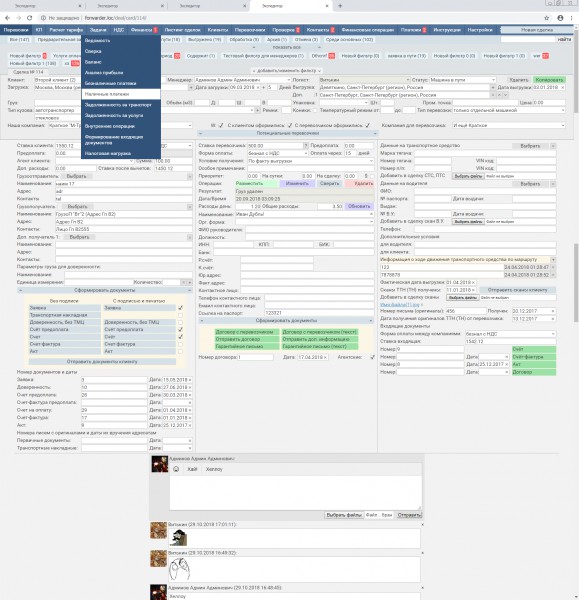Add a loading point with plus button
This screenshot has height=600, width=579.
coord(191,88)
